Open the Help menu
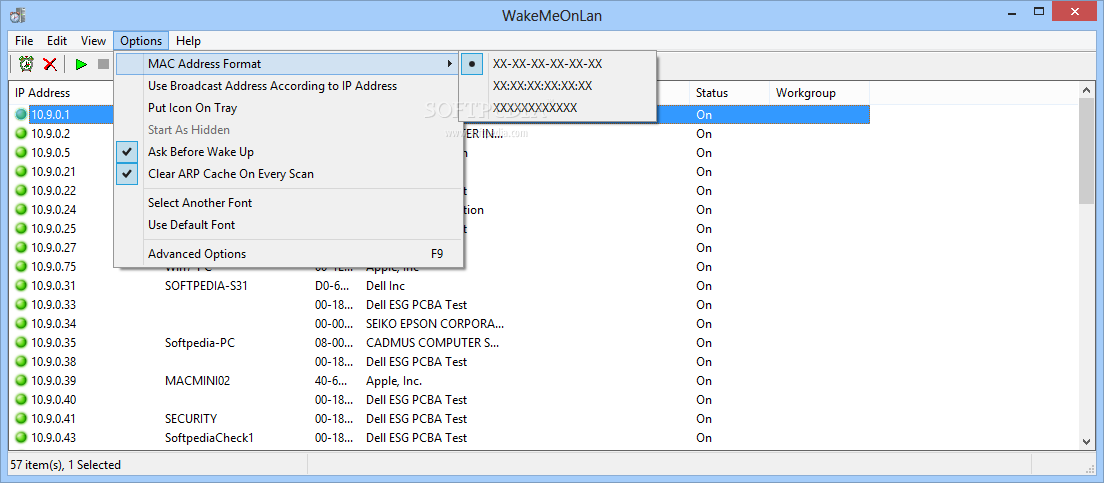 [189, 41]
